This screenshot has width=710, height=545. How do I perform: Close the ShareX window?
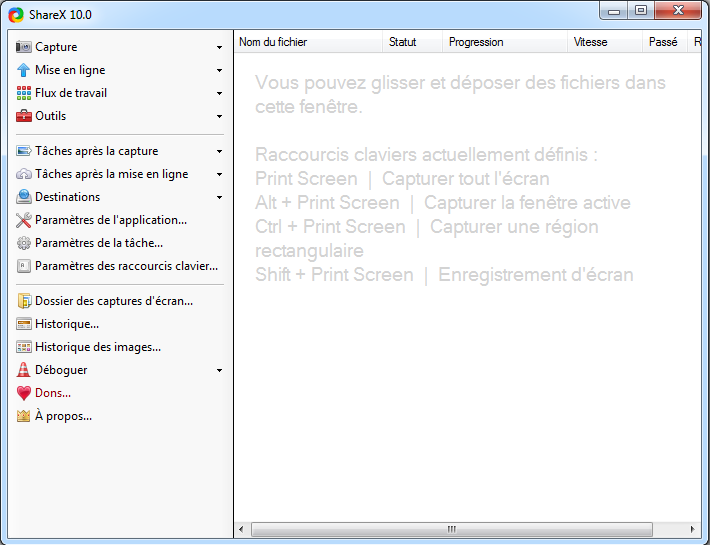678,11
